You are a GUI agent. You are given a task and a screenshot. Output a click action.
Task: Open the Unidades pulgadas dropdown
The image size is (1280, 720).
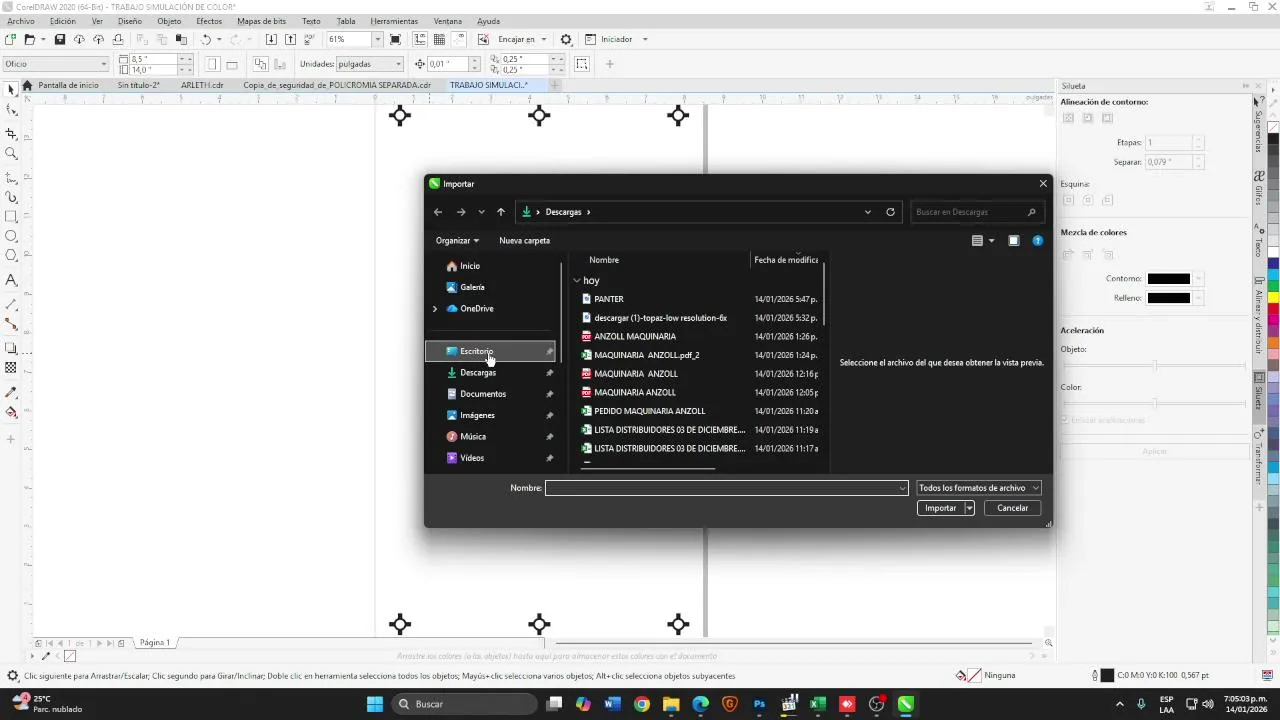click(x=397, y=64)
